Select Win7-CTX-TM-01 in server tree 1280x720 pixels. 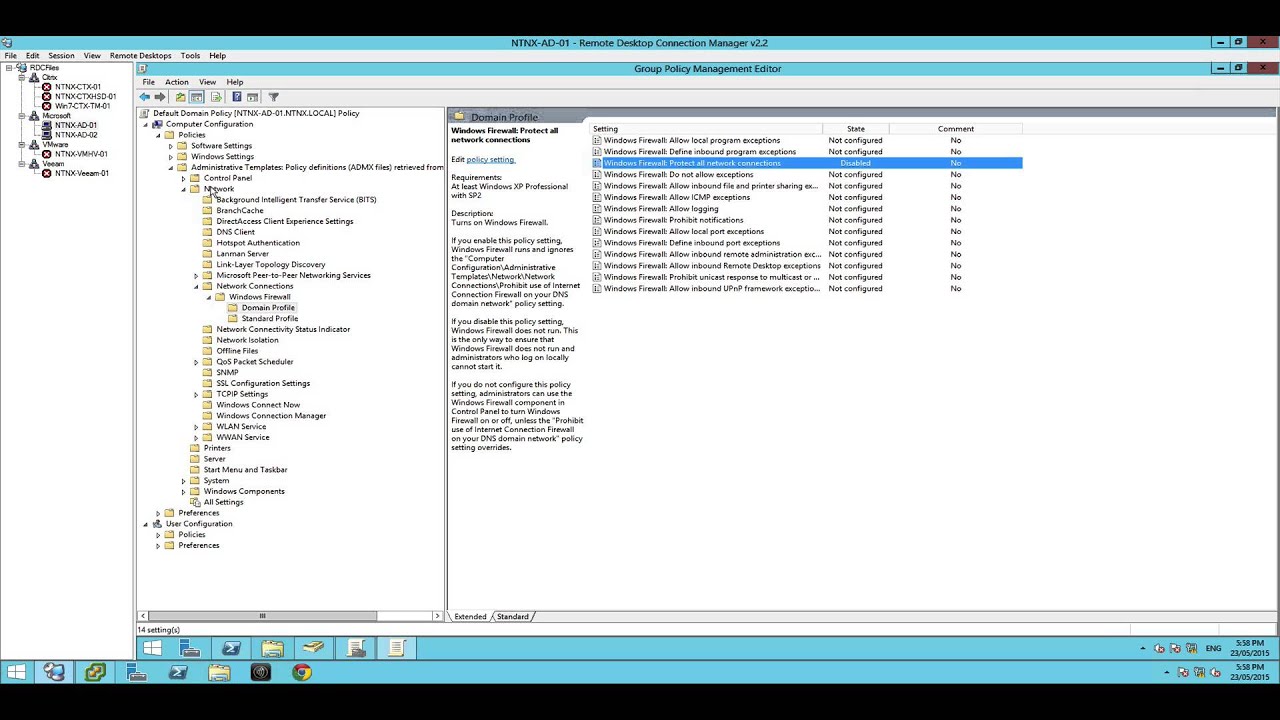coord(82,106)
